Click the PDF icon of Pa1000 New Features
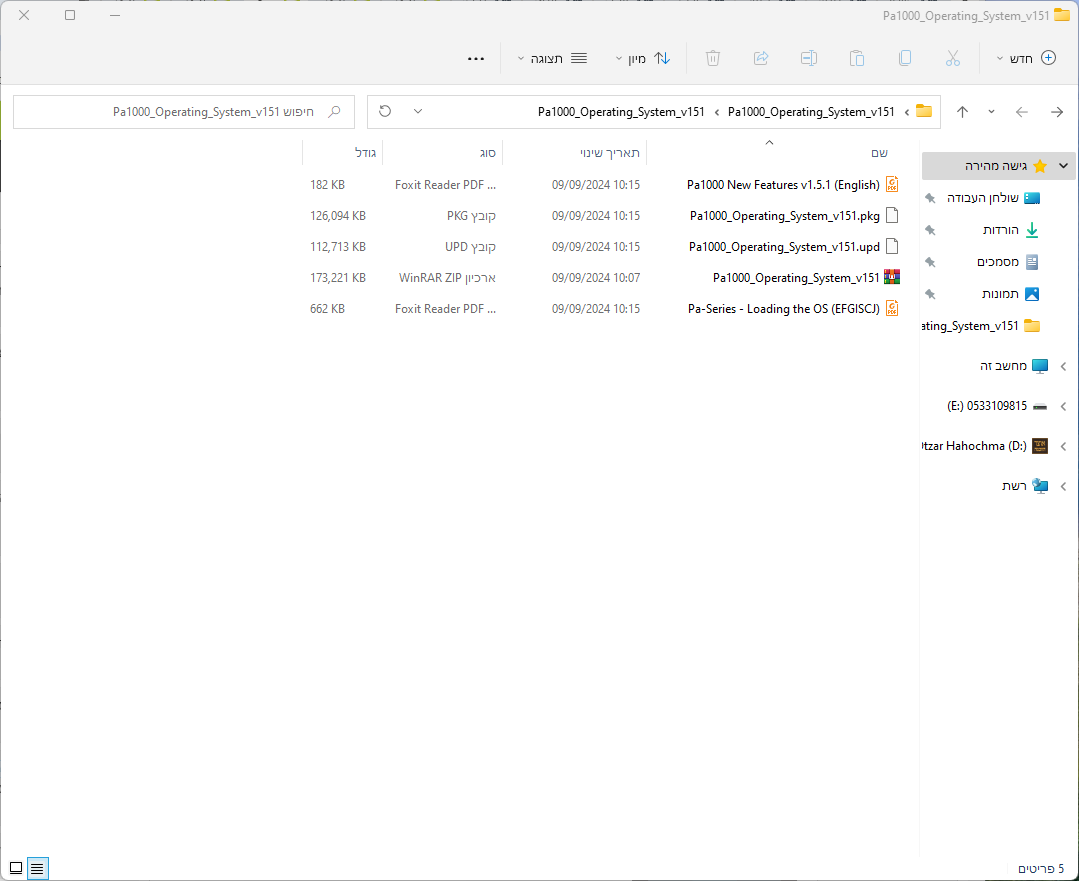 point(892,184)
